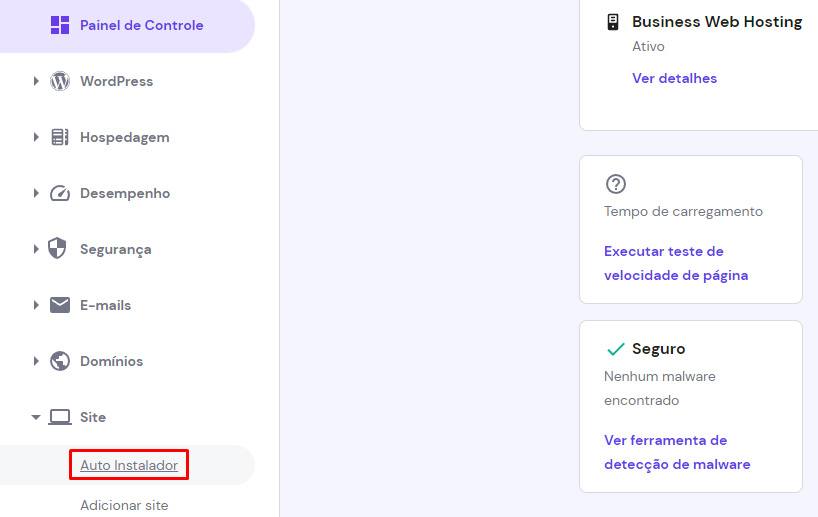Image resolution: width=818 pixels, height=517 pixels.
Task: Open Painel de Controle menu item
Action: point(141,25)
